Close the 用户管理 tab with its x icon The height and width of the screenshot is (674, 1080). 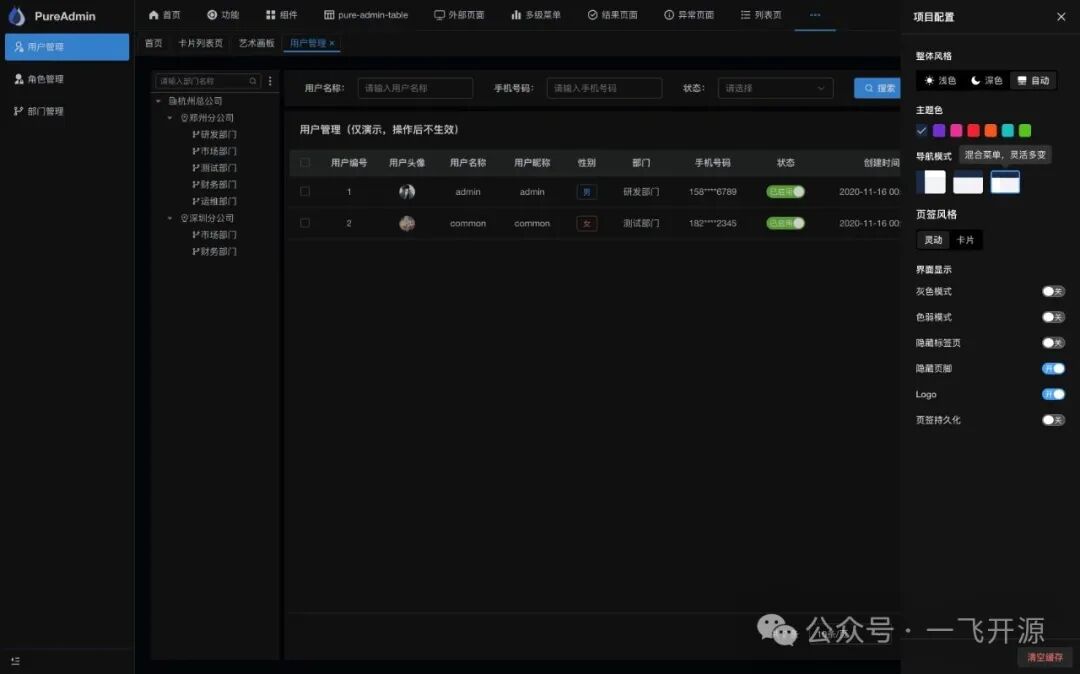[332, 44]
